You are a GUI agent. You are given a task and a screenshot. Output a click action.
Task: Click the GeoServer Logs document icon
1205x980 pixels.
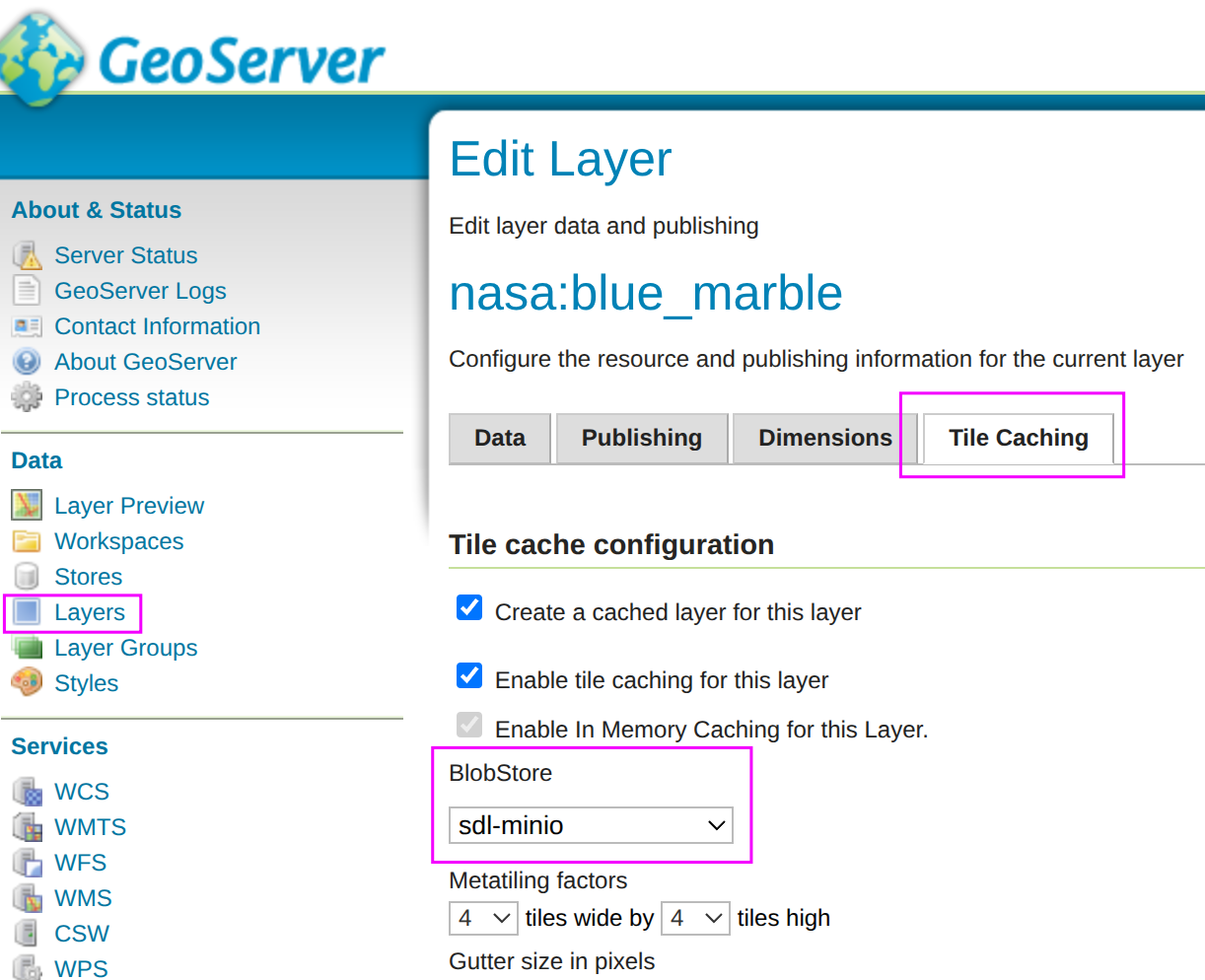[x=27, y=291]
